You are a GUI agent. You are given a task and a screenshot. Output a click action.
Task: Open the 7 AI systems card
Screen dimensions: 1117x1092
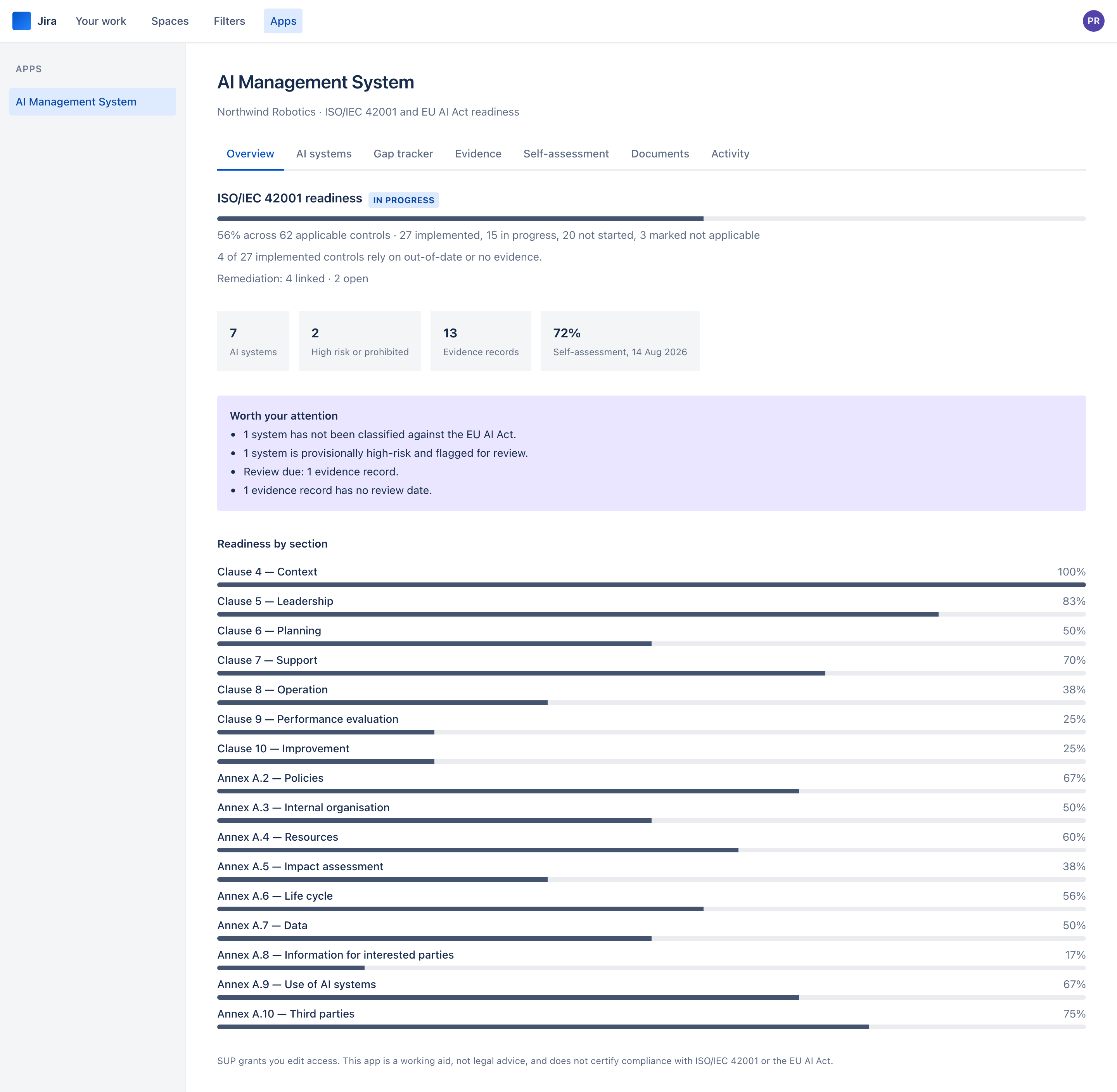253,341
